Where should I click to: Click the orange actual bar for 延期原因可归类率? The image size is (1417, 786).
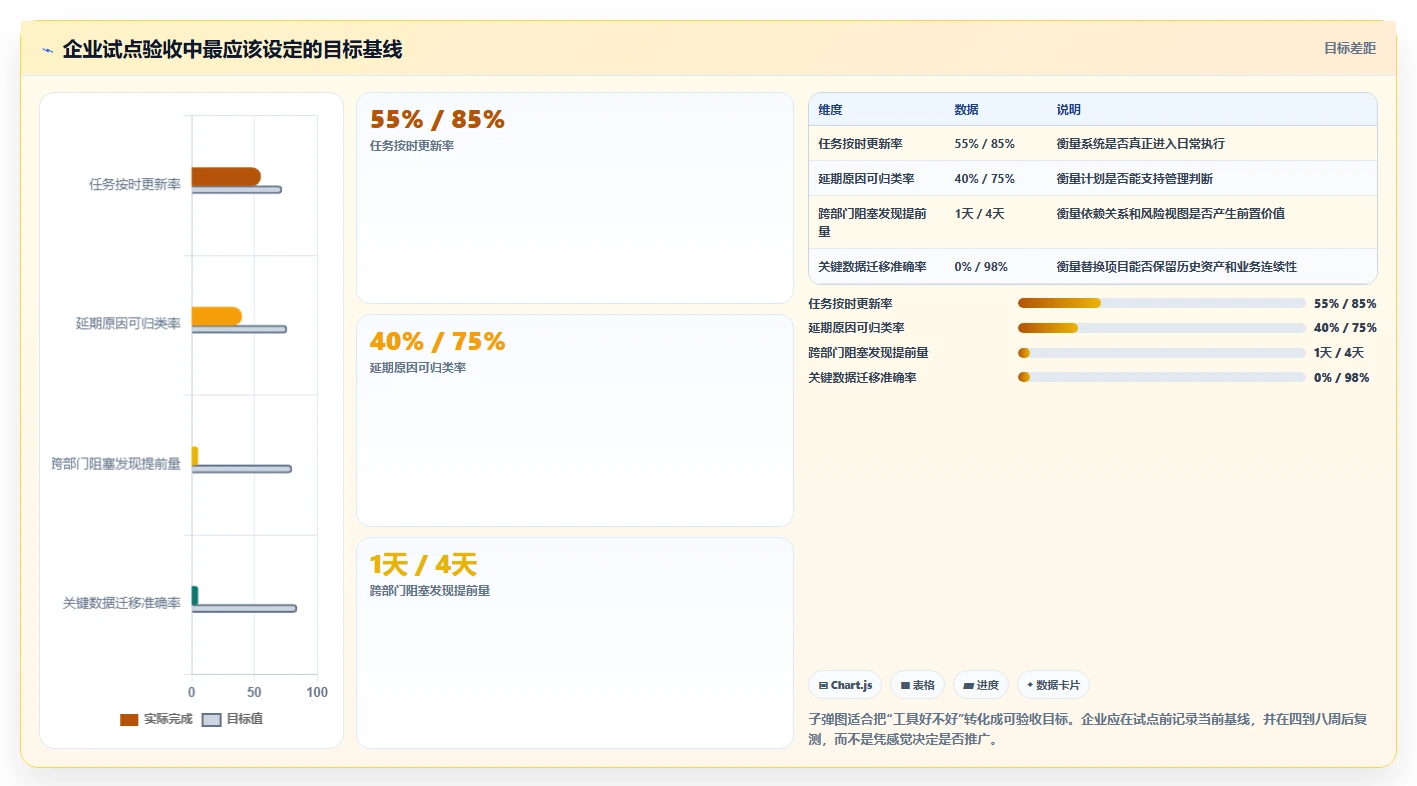[x=216, y=316]
